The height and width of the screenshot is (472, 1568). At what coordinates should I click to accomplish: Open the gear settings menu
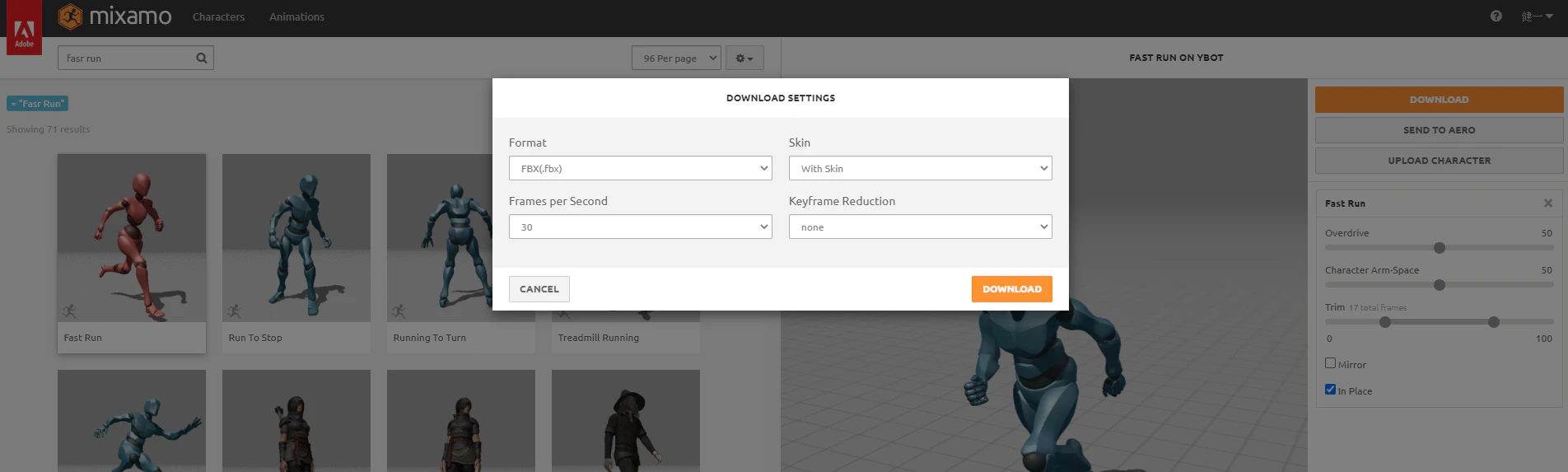(x=744, y=58)
